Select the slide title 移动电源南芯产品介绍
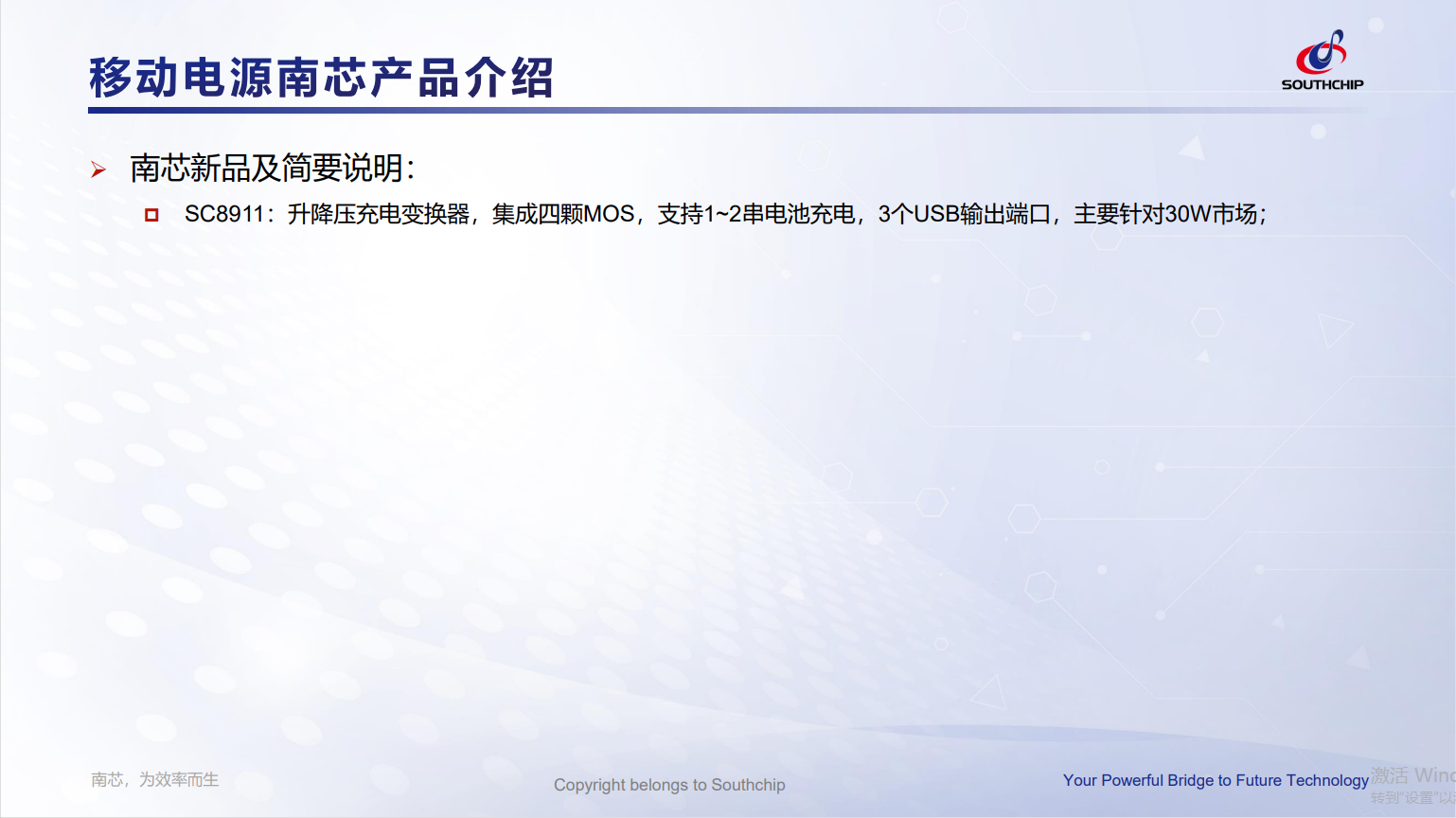This screenshot has width=1456, height=818. (321, 78)
